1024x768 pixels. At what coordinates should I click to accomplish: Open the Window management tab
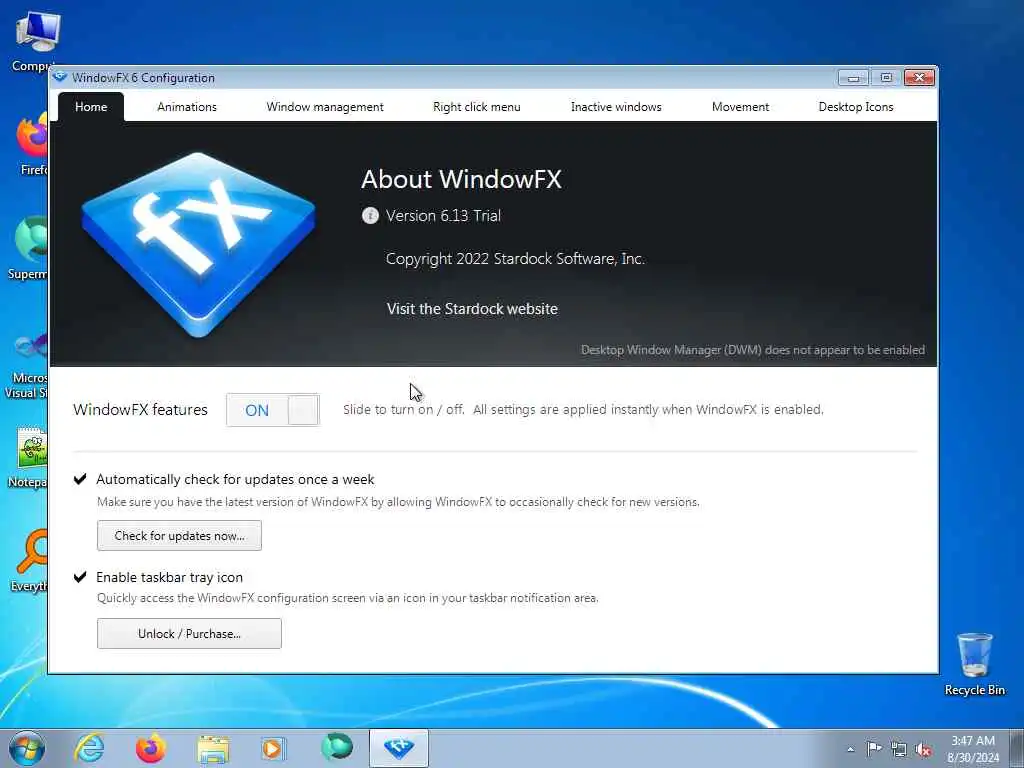pos(325,107)
